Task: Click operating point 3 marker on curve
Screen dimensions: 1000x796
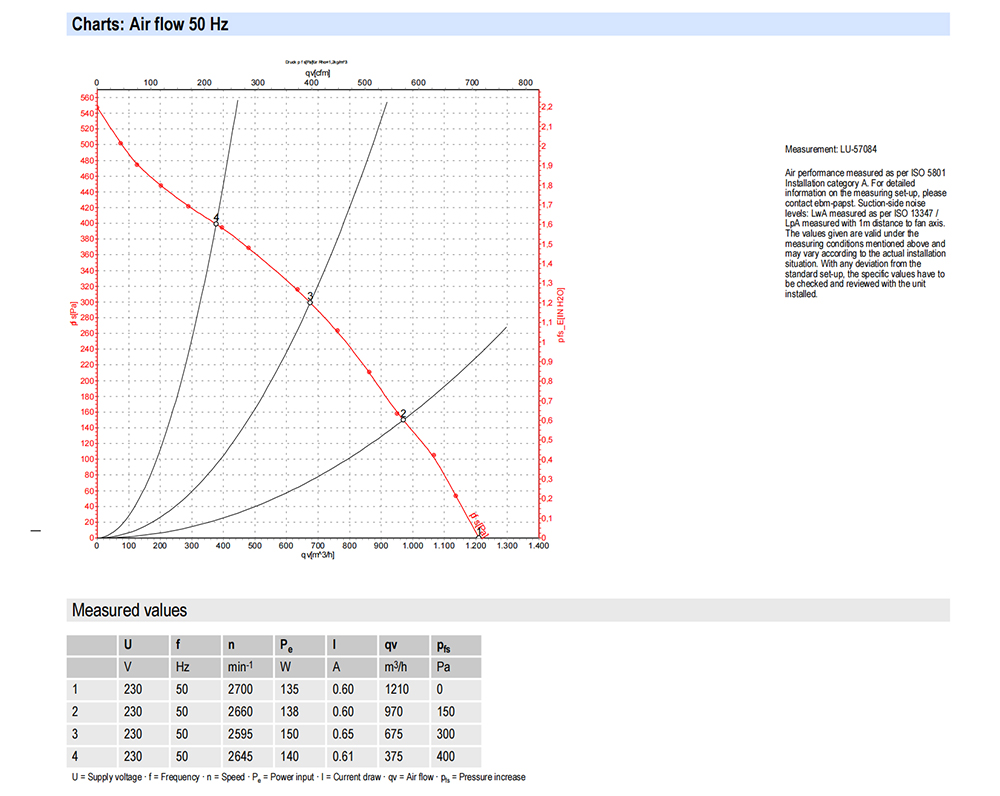Action: click(311, 302)
